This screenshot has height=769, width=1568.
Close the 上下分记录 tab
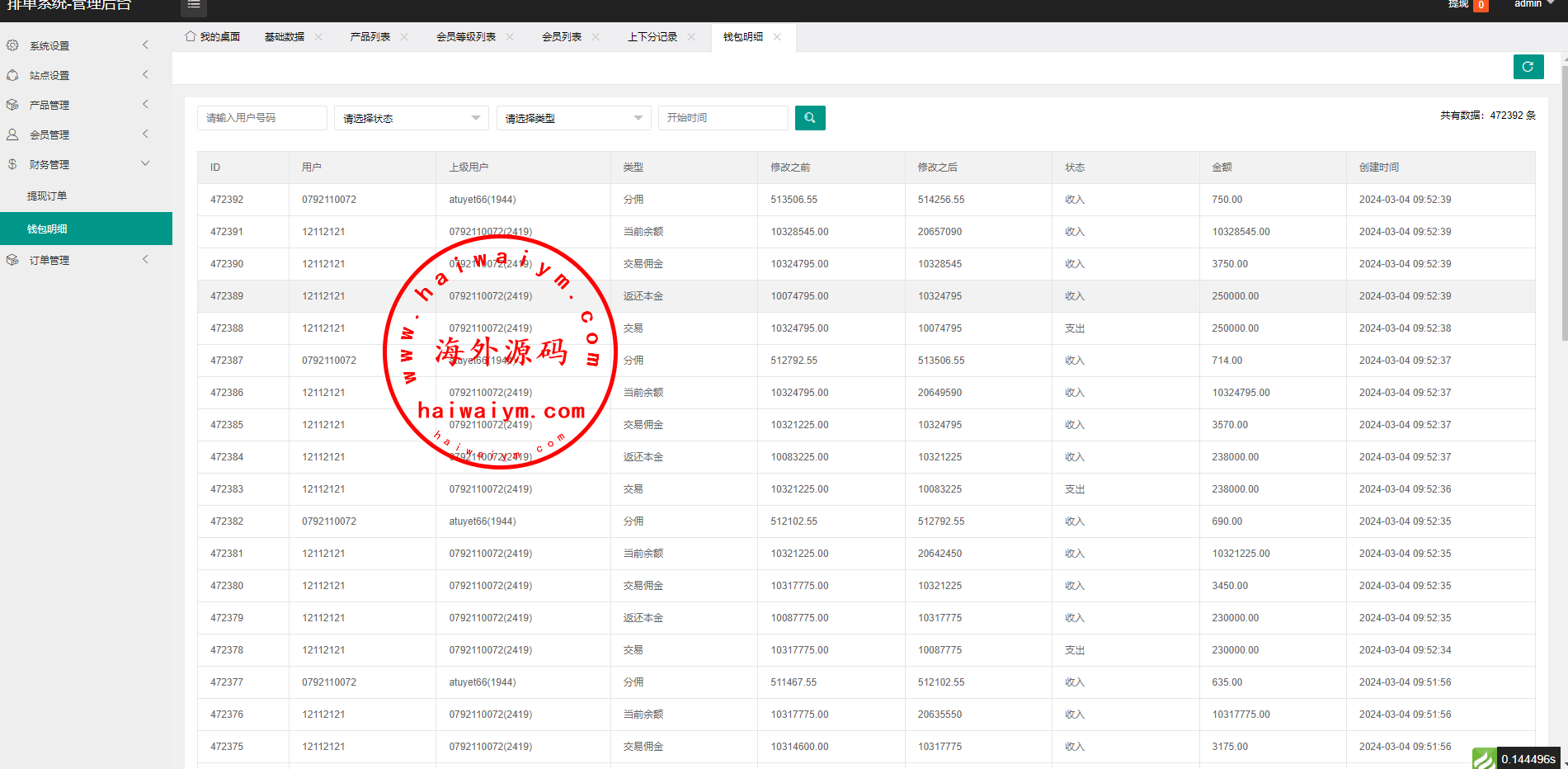click(x=691, y=37)
